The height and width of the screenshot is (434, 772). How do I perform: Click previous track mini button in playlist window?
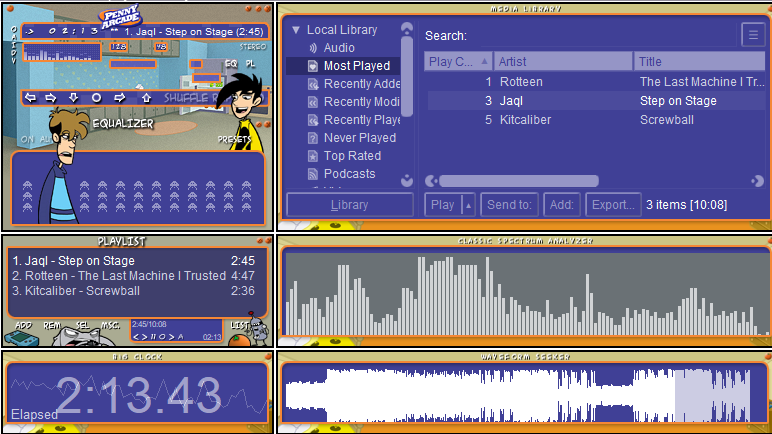click(x=136, y=337)
